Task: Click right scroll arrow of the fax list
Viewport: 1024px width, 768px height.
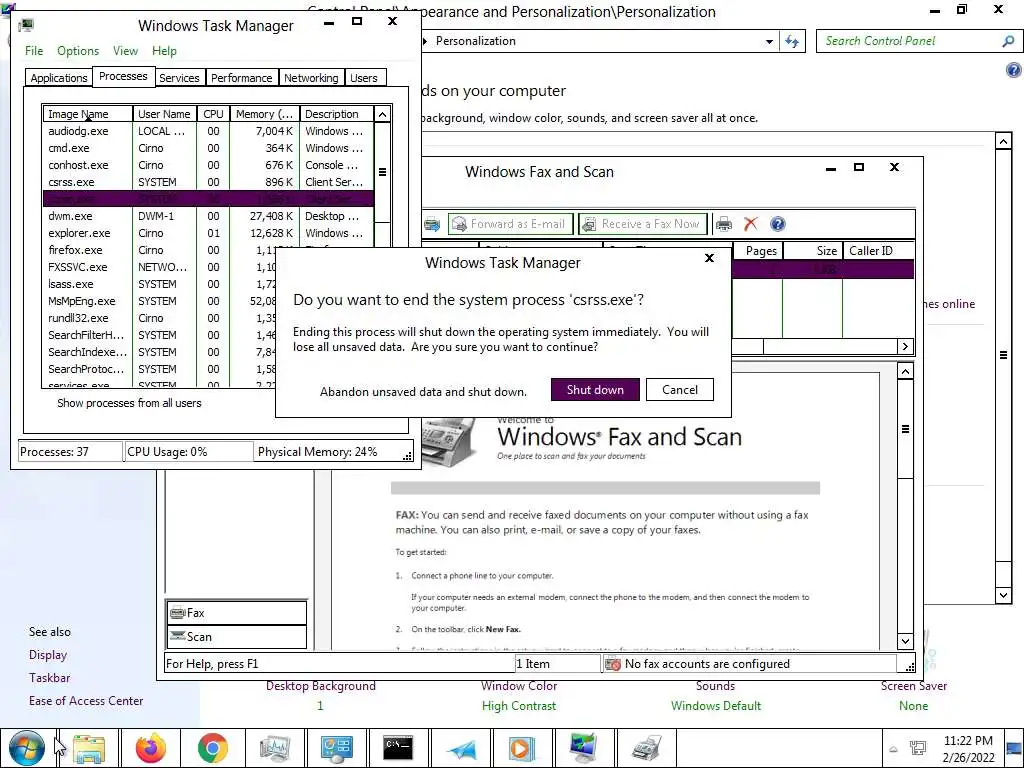Action: click(x=905, y=346)
